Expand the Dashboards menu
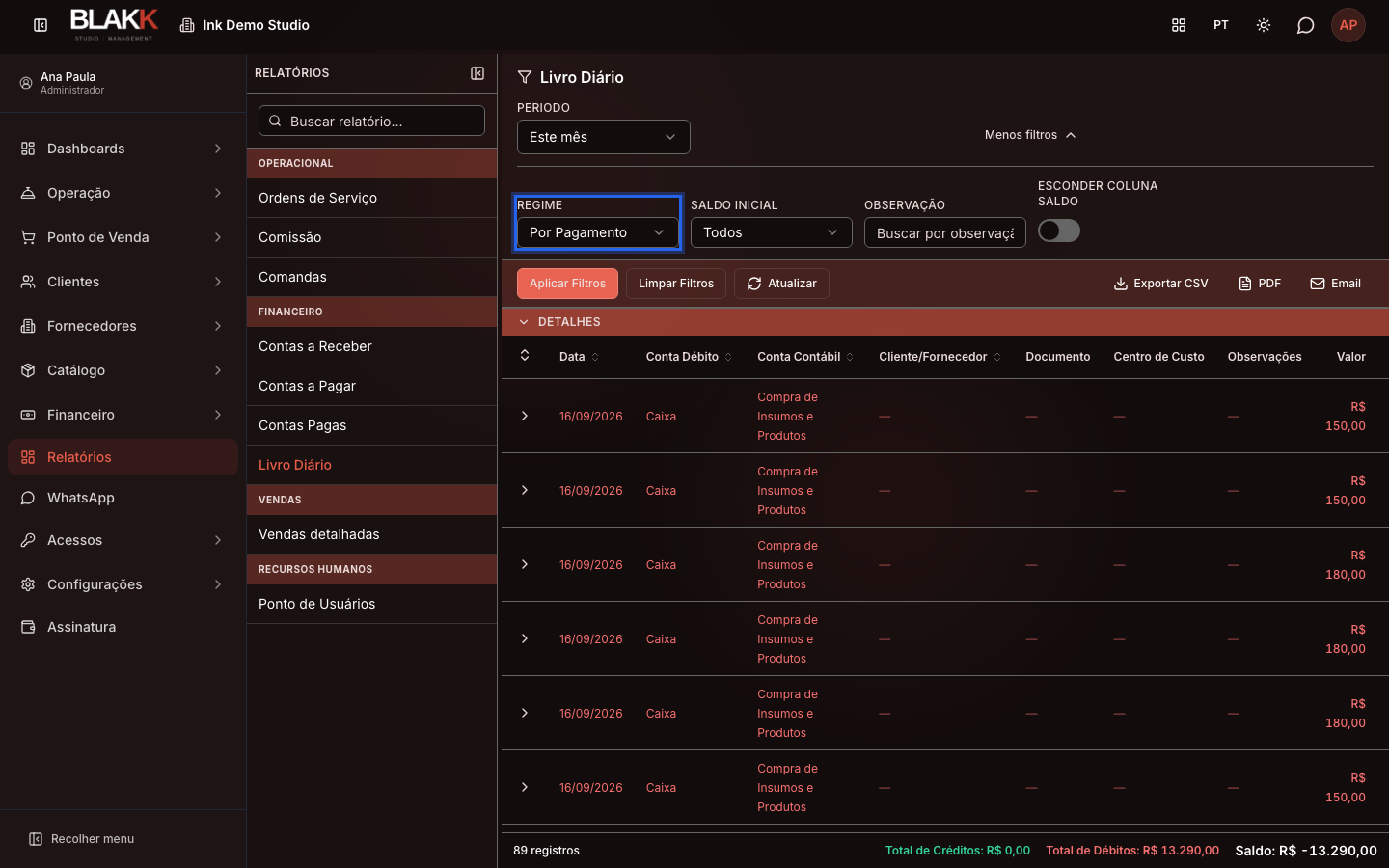 click(x=123, y=149)
